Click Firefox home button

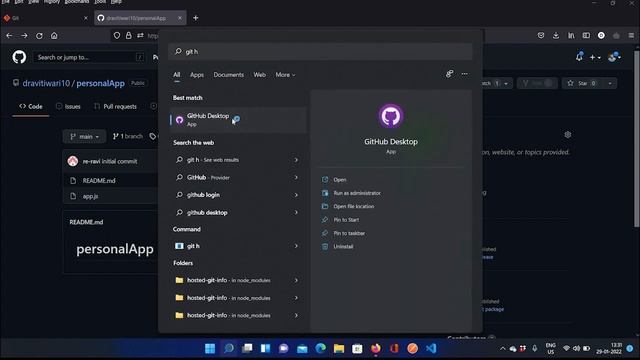54,36
